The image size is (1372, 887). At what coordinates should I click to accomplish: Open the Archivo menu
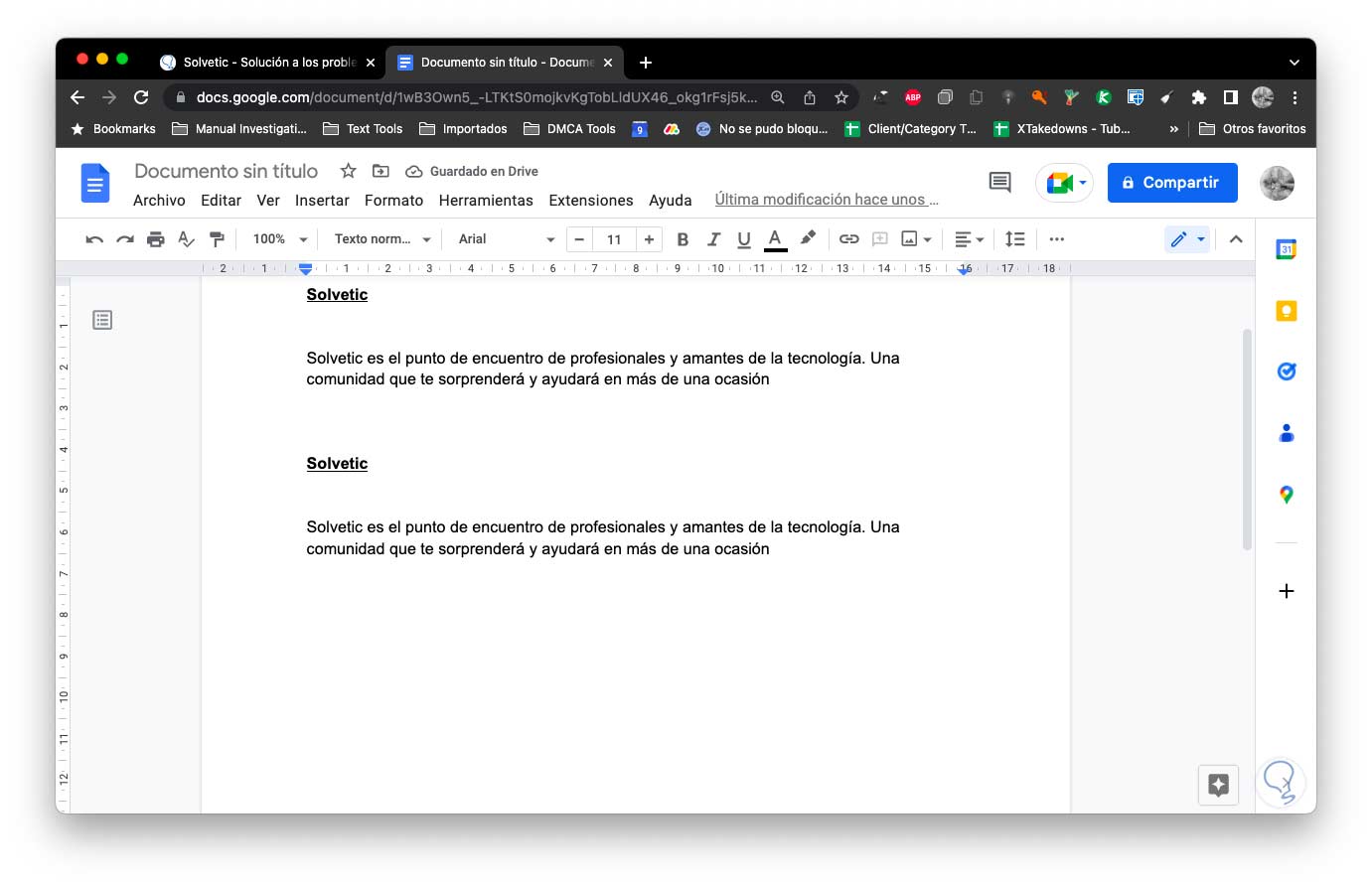(x=159, y=201)
